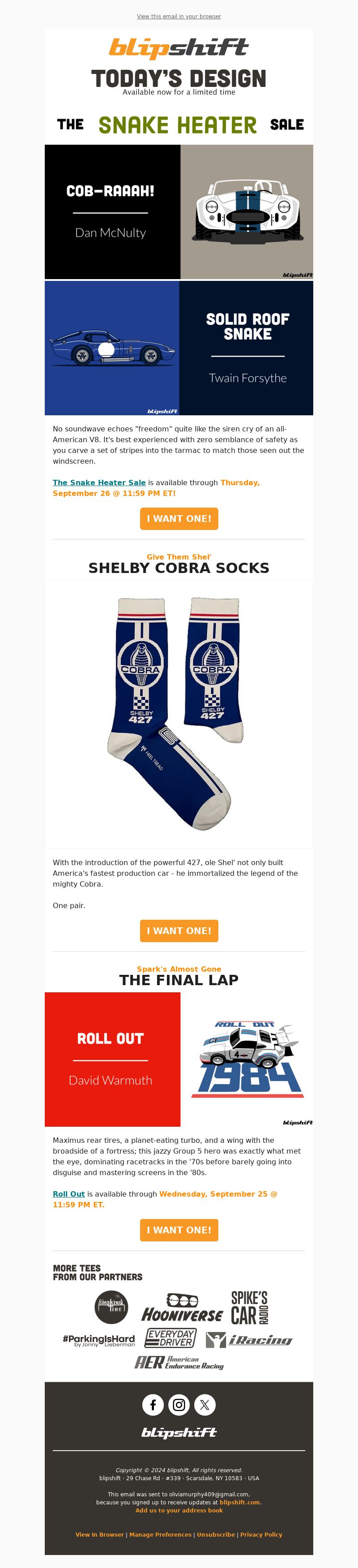
Task: Open the Instagram social icon
Action: coord(179,1405)
